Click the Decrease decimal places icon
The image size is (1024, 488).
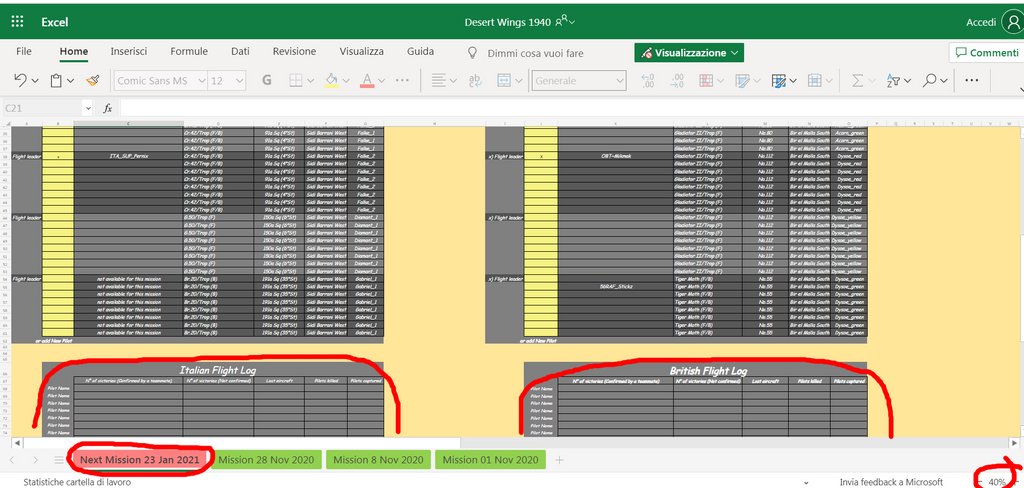[648, 80]
